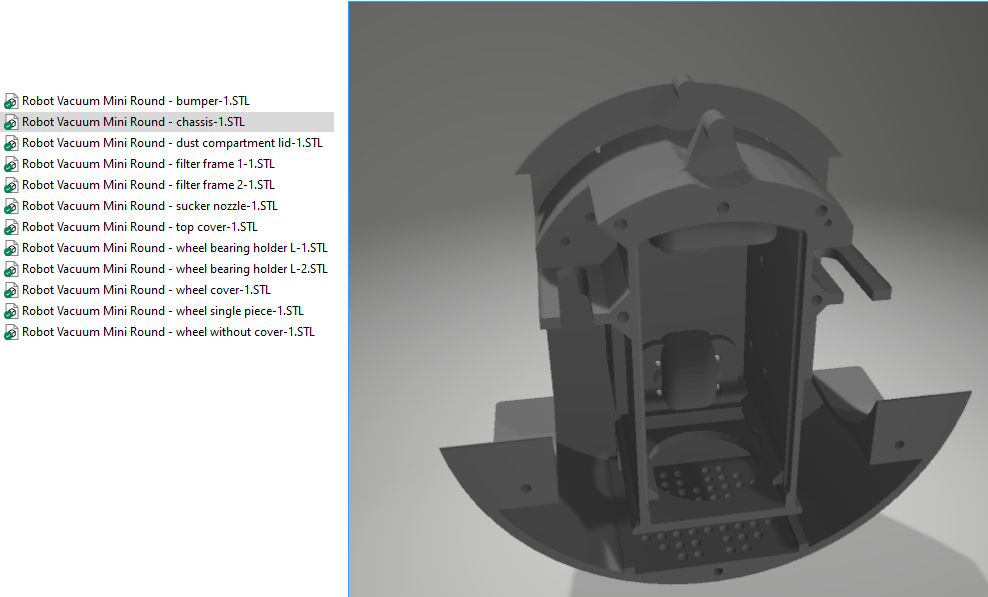Click the icon beside wheel single piece-1.STL

[x=12, y=311]
